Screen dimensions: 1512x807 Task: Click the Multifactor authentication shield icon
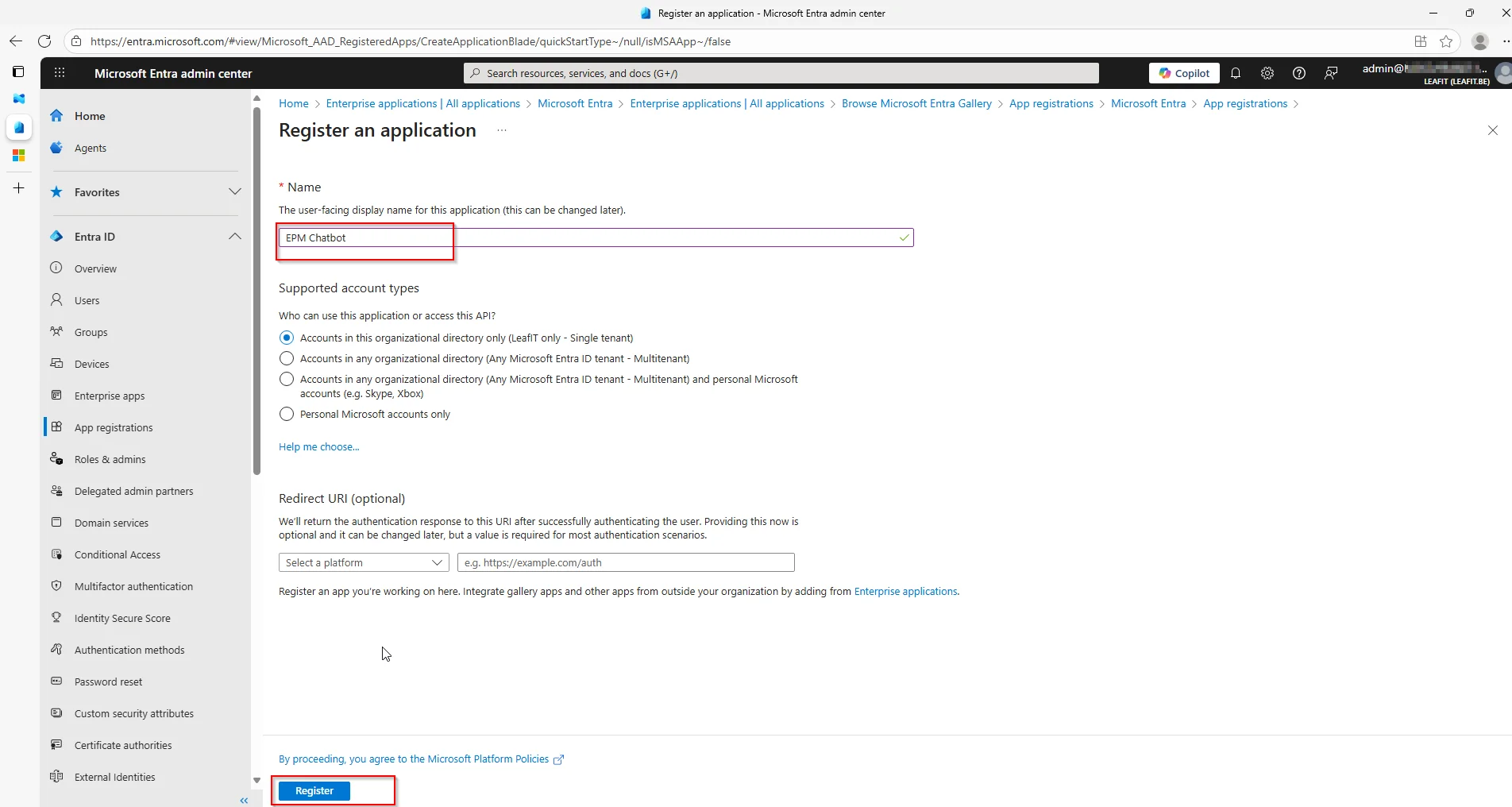56,585
